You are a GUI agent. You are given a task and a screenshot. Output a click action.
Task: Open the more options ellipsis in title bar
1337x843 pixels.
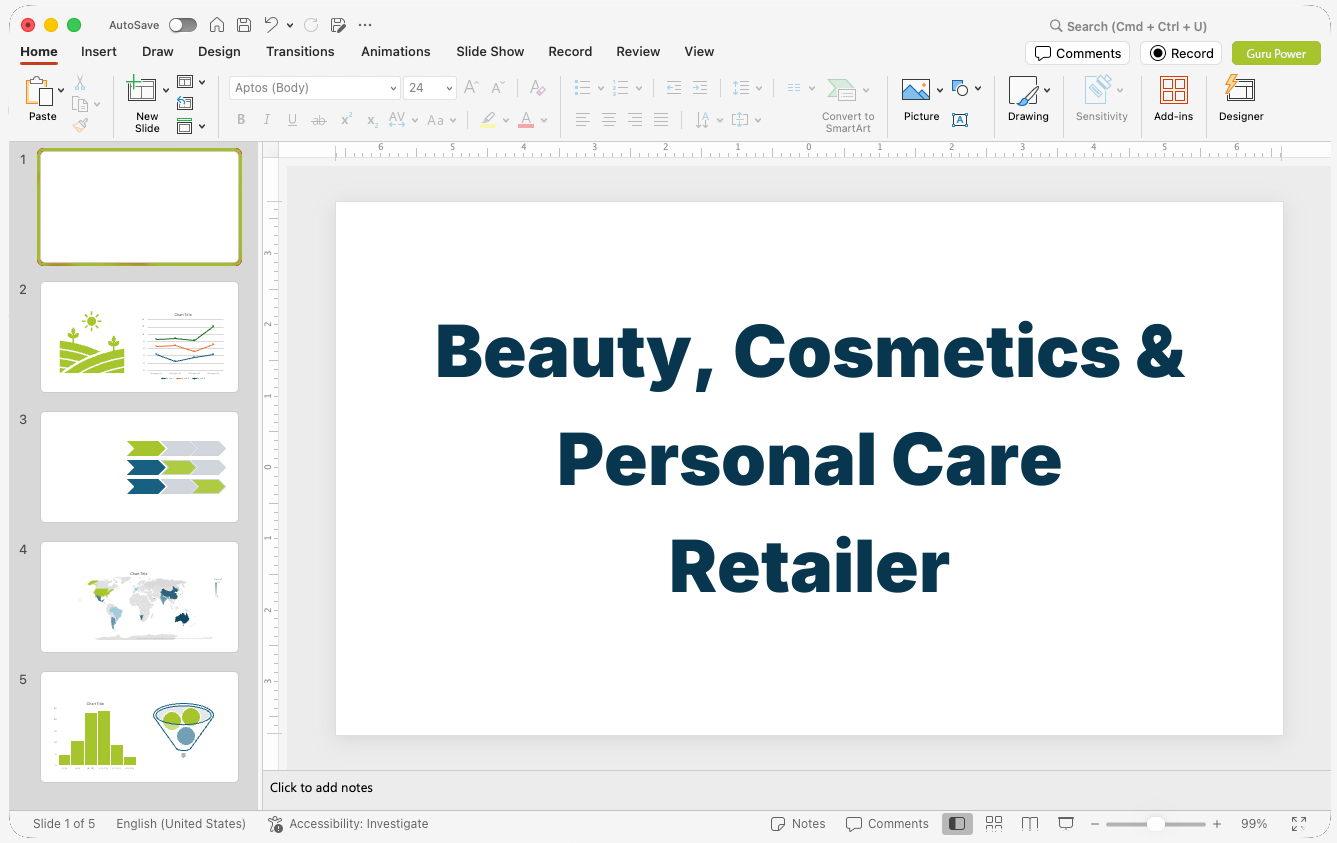pyautogui.click(x=365, y=25)
